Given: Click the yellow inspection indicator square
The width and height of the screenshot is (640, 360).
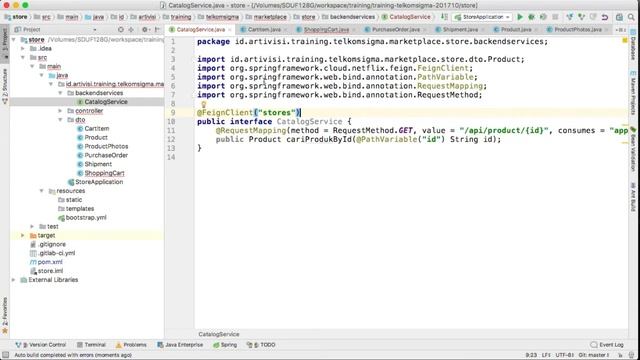Looking at the screenshot, I should point(624,41).
